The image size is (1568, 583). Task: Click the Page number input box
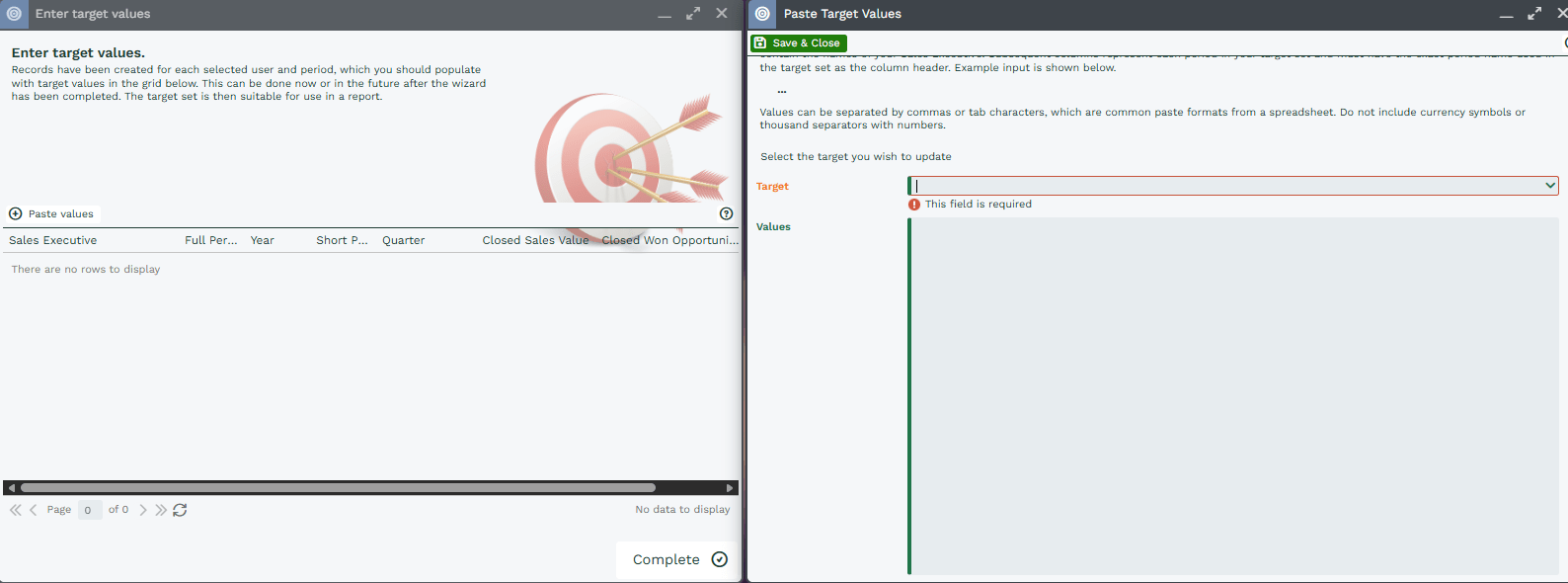point(89,510)
